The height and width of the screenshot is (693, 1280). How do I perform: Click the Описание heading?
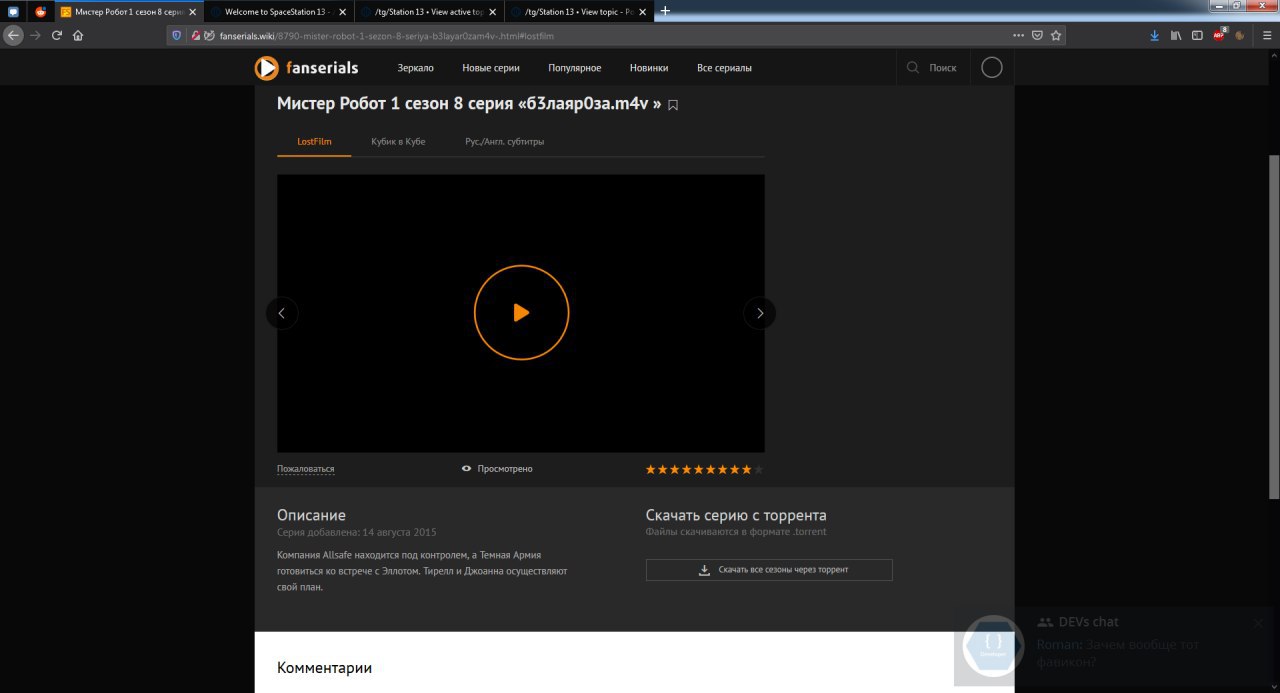click(x=311, y=515)
